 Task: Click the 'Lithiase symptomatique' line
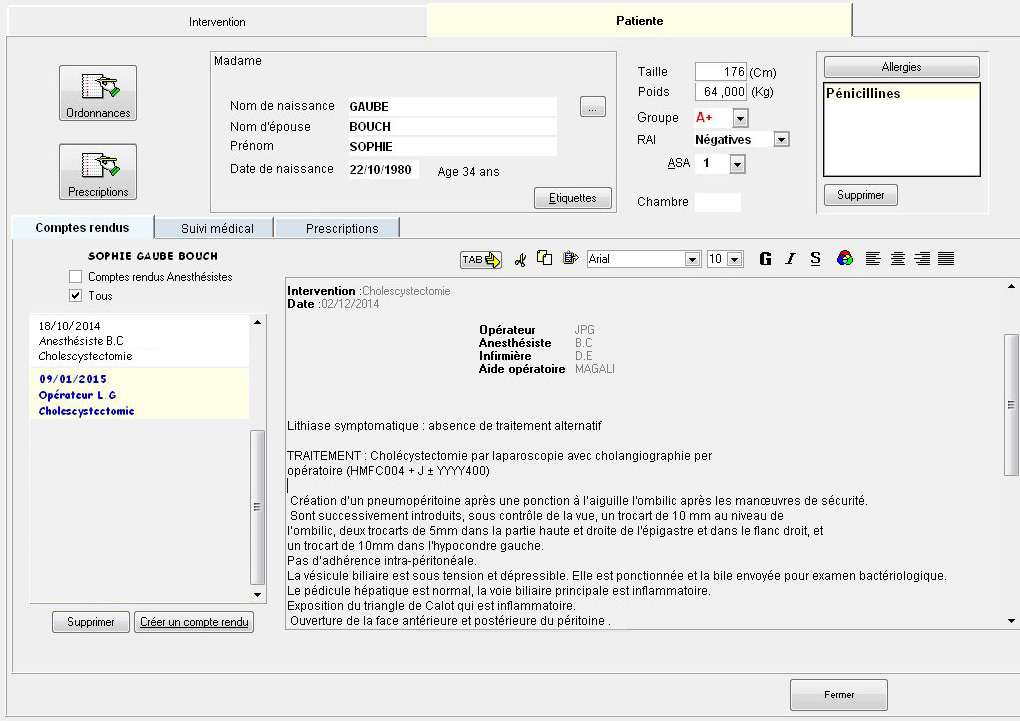(444, 426)
